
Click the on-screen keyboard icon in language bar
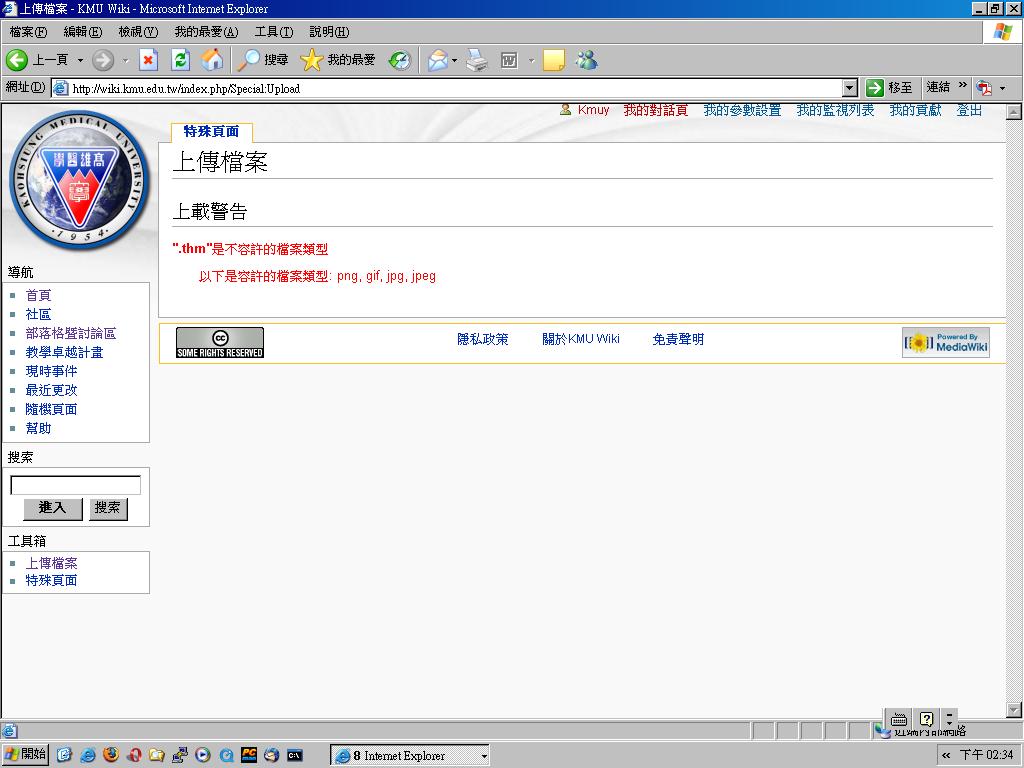pyautogui.click(x=899, y=720)
